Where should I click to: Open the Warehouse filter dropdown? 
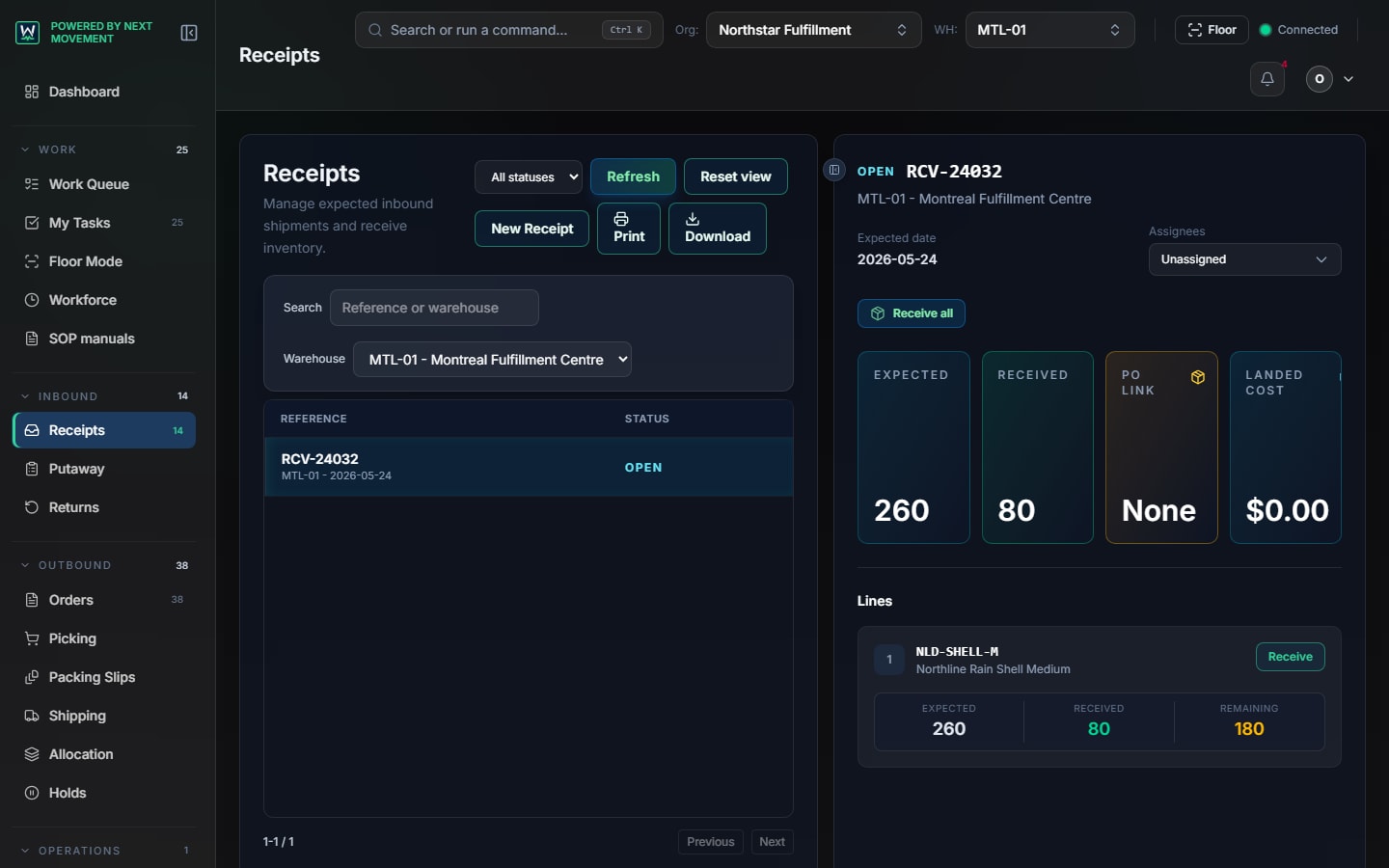tap(492, 360)
